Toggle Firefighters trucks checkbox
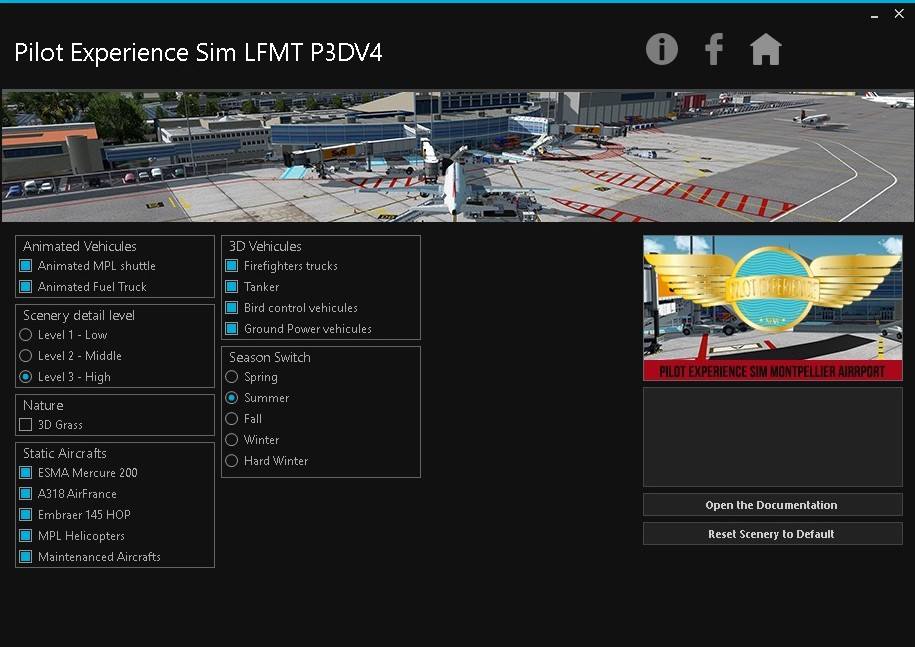 click(x=232, y=266)
